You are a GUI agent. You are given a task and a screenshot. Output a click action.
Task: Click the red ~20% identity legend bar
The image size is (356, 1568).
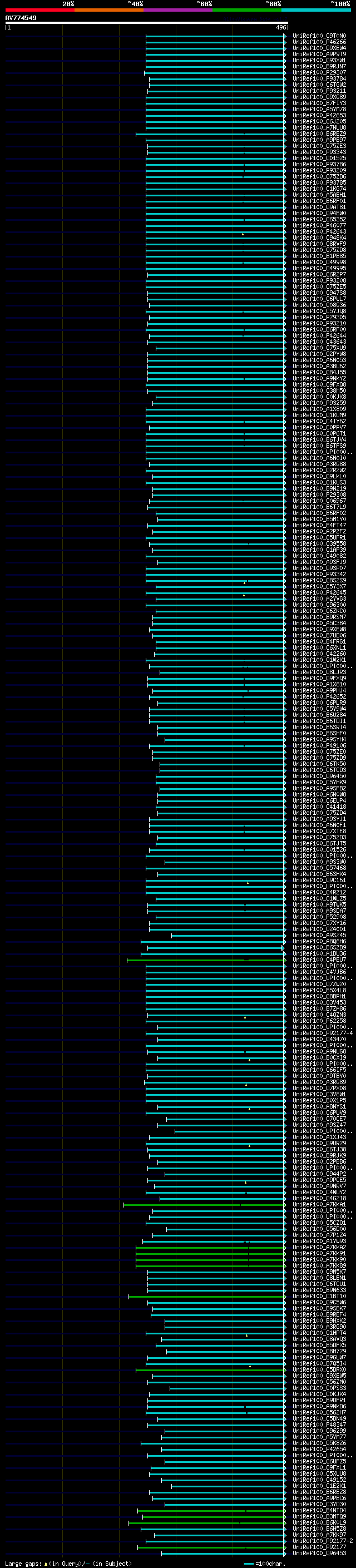[x=39, y=10]
